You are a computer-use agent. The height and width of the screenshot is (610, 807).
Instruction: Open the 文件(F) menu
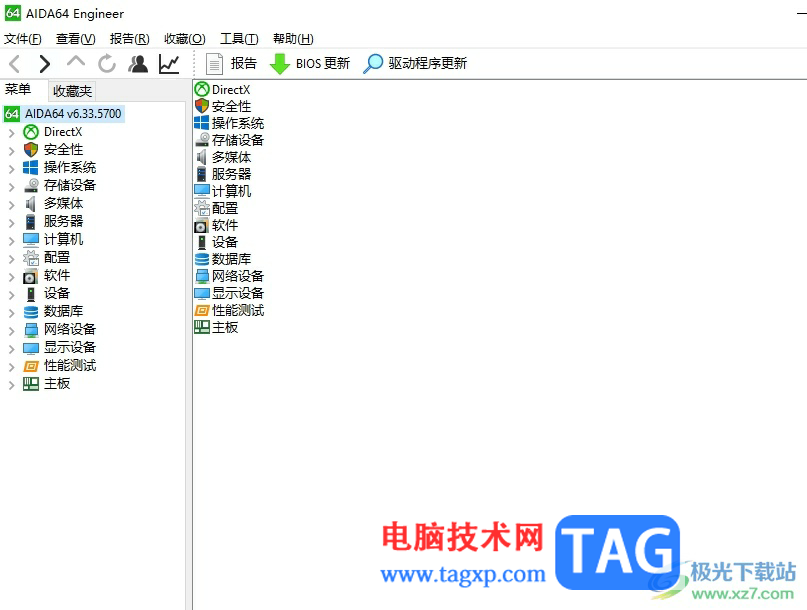pyautogui.click(x=23, y=39)
